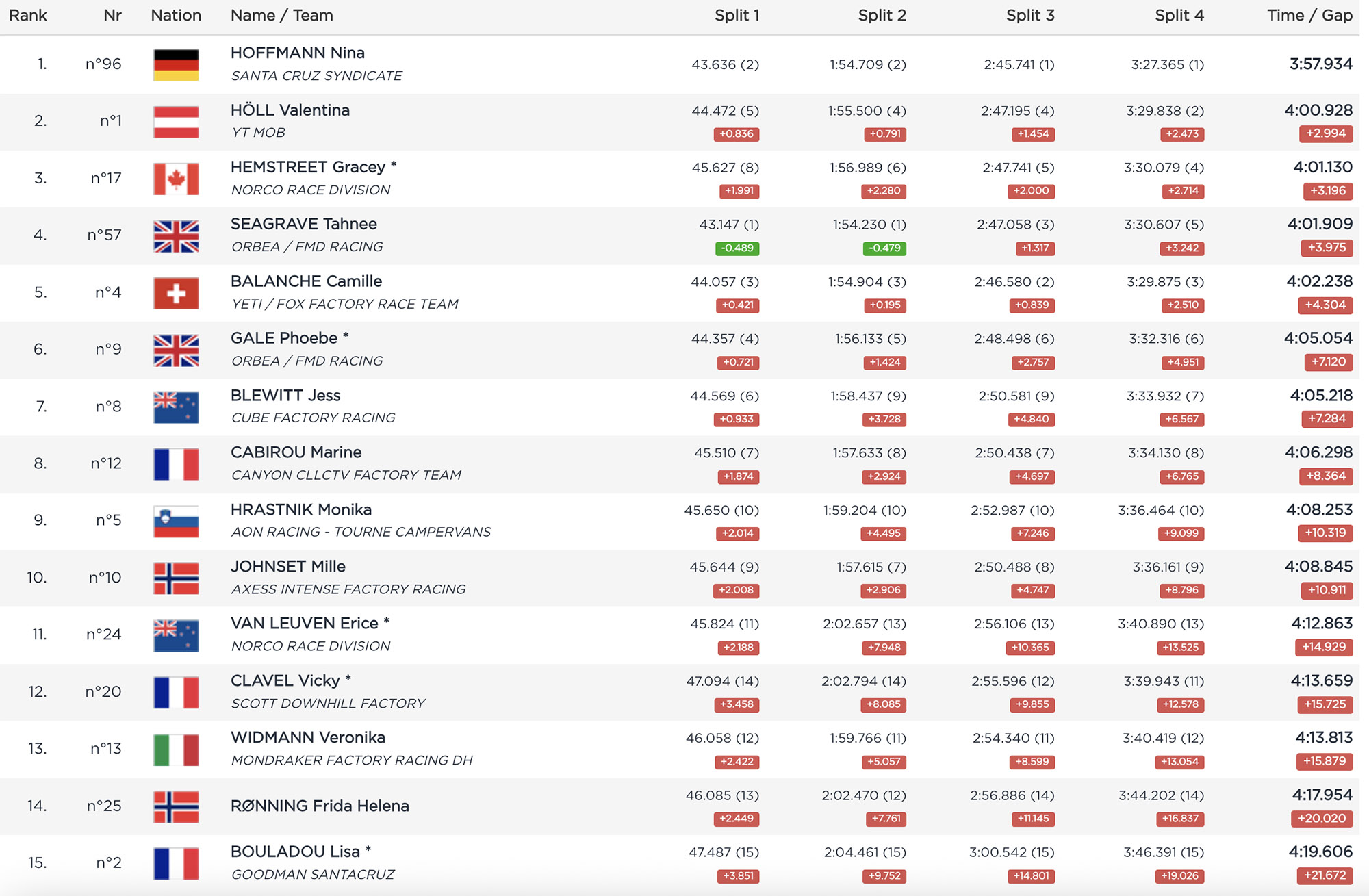Image resolution: width=1369 pixels, height=896 pixels.
Task: Click the Swiss flag for Camille Balanche
Action: 176,293
